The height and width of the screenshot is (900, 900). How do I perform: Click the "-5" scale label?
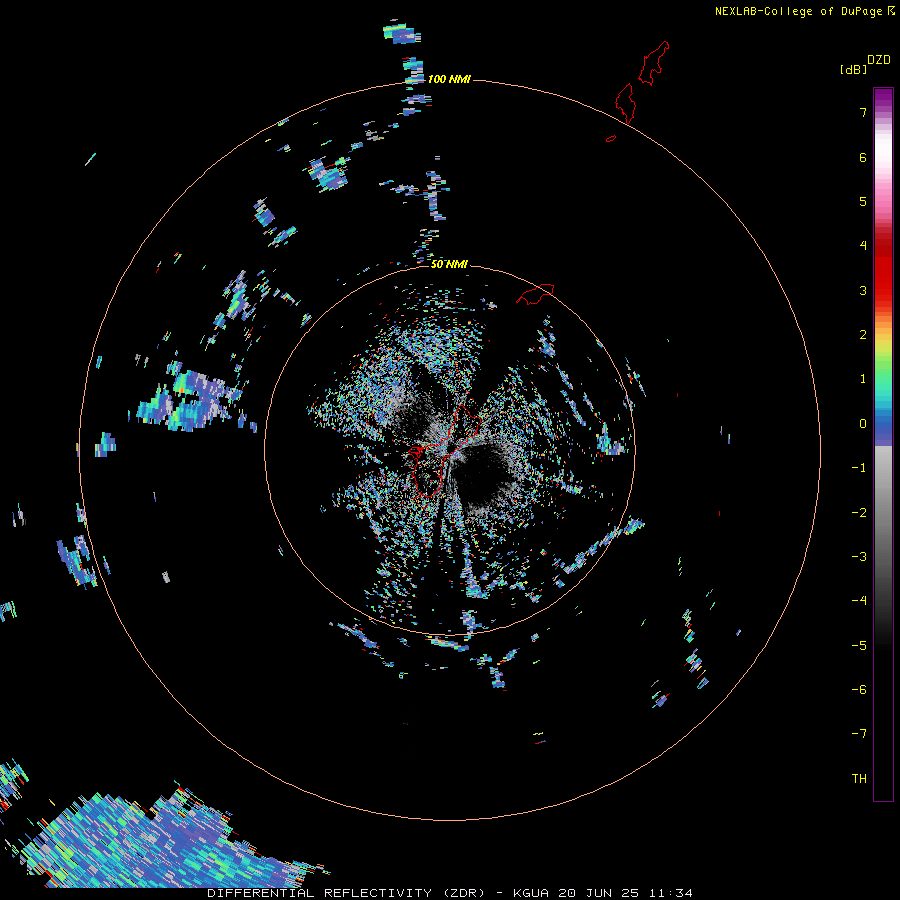point(859,645)
